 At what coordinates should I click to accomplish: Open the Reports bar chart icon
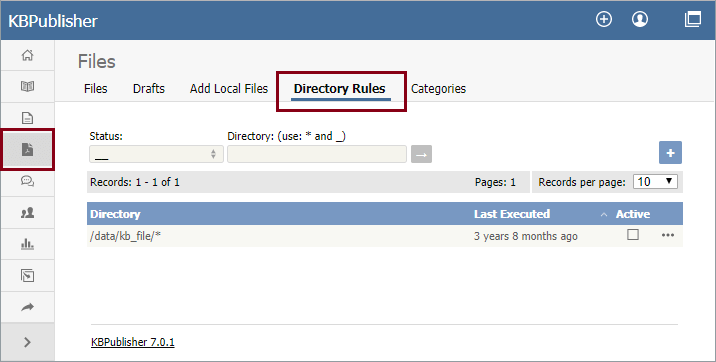pos(27,244)
